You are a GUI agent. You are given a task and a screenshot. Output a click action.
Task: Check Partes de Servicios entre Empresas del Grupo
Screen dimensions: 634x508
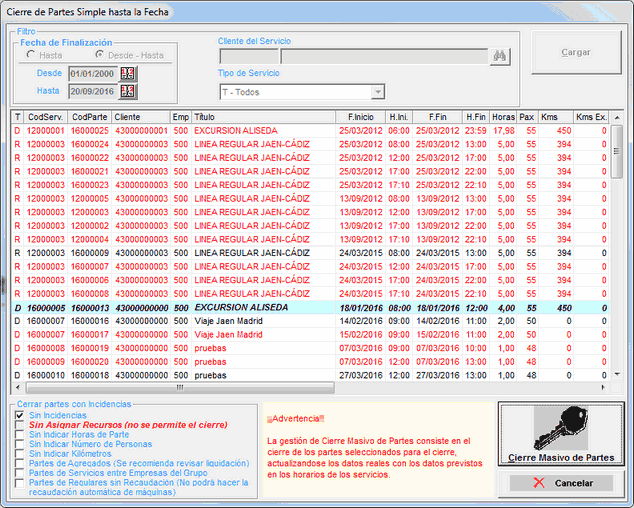[x=19, y=473]
